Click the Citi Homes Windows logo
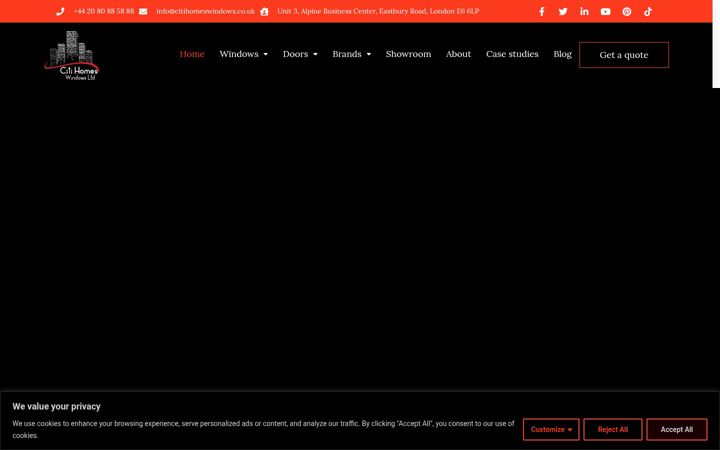The width and height of the screenshot is (720, 450). [71, 56]
